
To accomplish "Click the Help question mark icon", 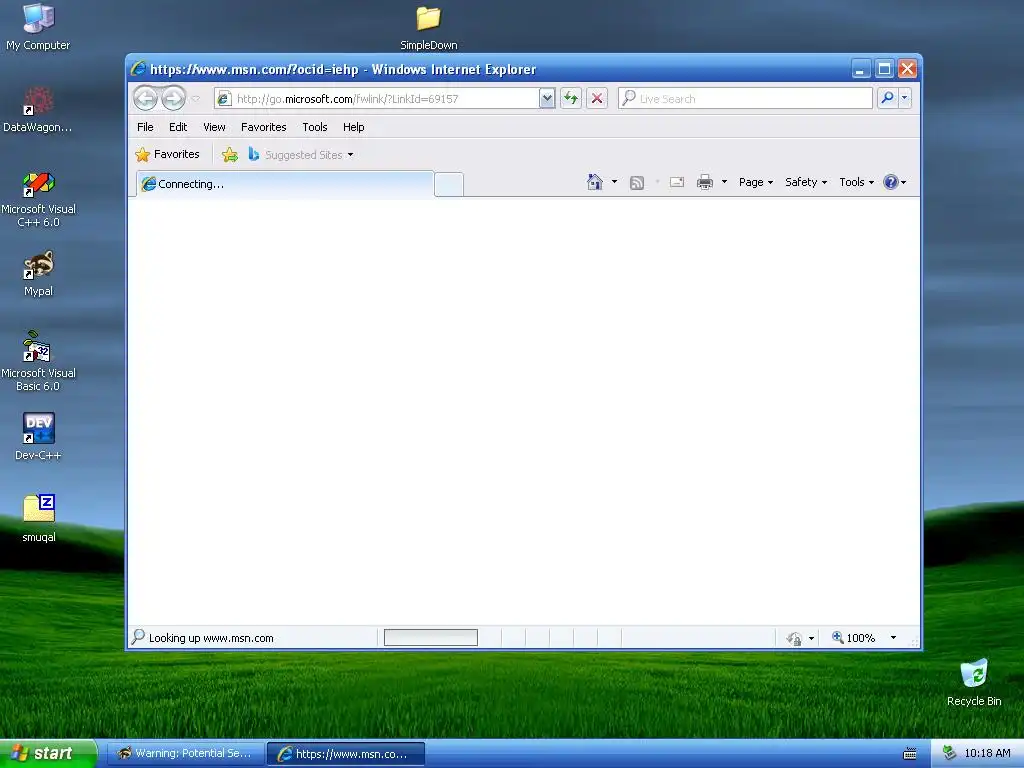I will pos(891,182).
